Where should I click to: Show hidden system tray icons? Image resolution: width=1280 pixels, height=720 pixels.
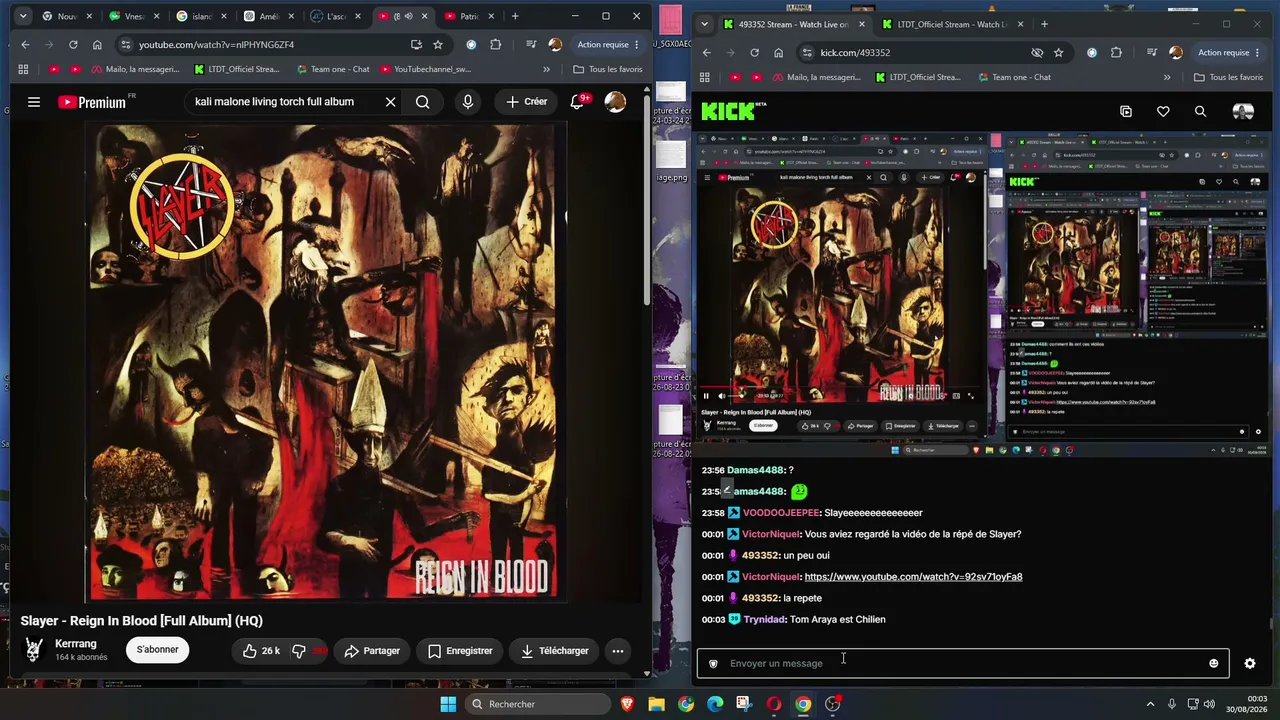pos(1150,704)
